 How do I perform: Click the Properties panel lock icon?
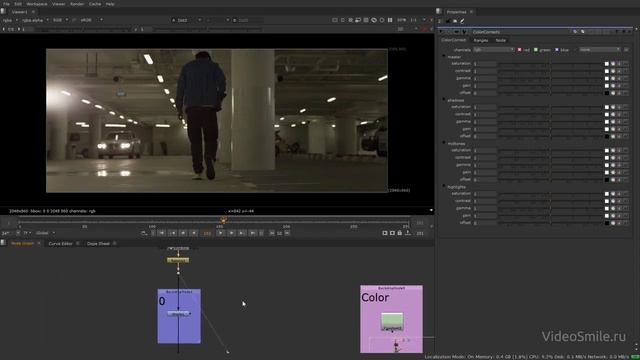pyautogui.click(x=448, y=21)
